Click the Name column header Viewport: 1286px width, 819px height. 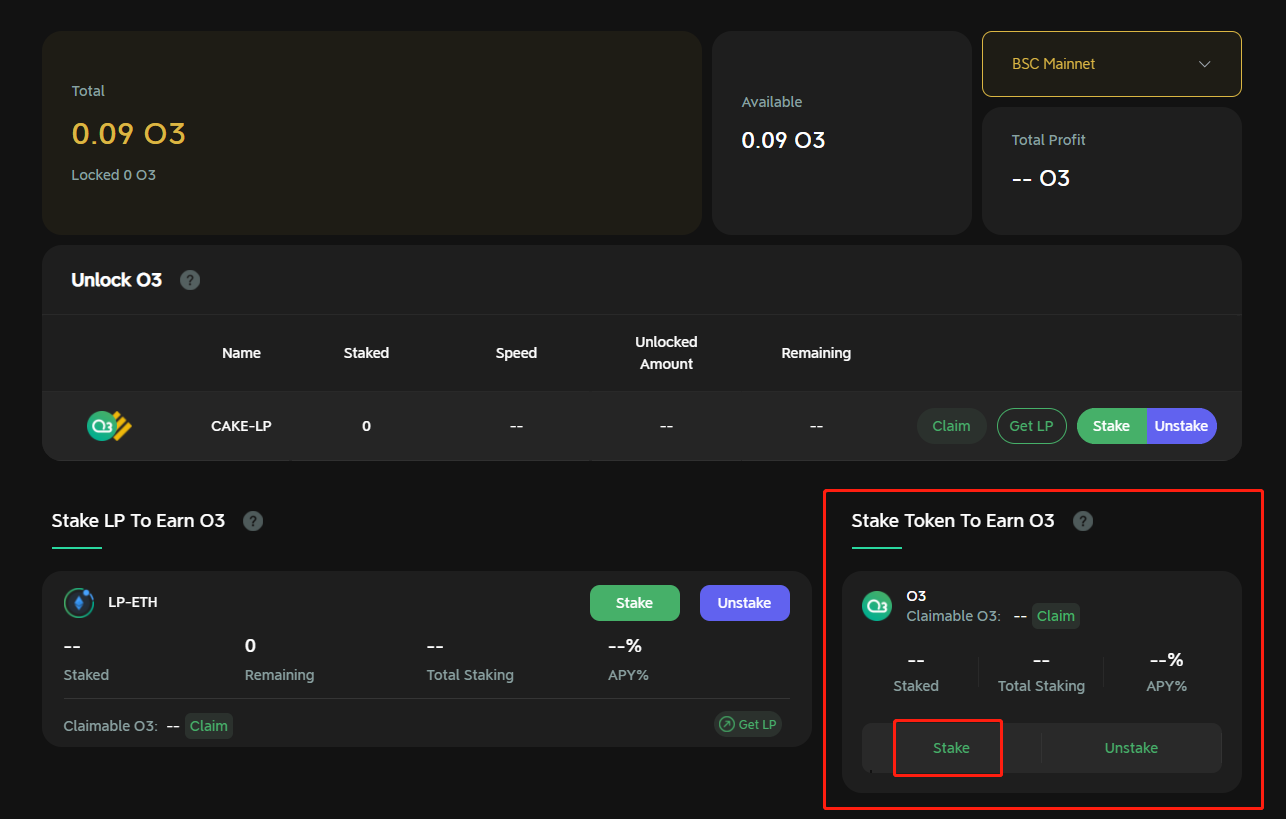pyautogui.click(x=241, y=353)
